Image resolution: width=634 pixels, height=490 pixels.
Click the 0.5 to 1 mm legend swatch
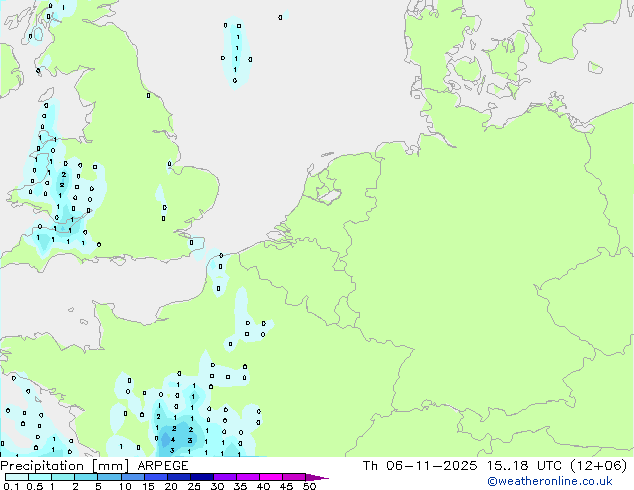(x=40, y=477)
